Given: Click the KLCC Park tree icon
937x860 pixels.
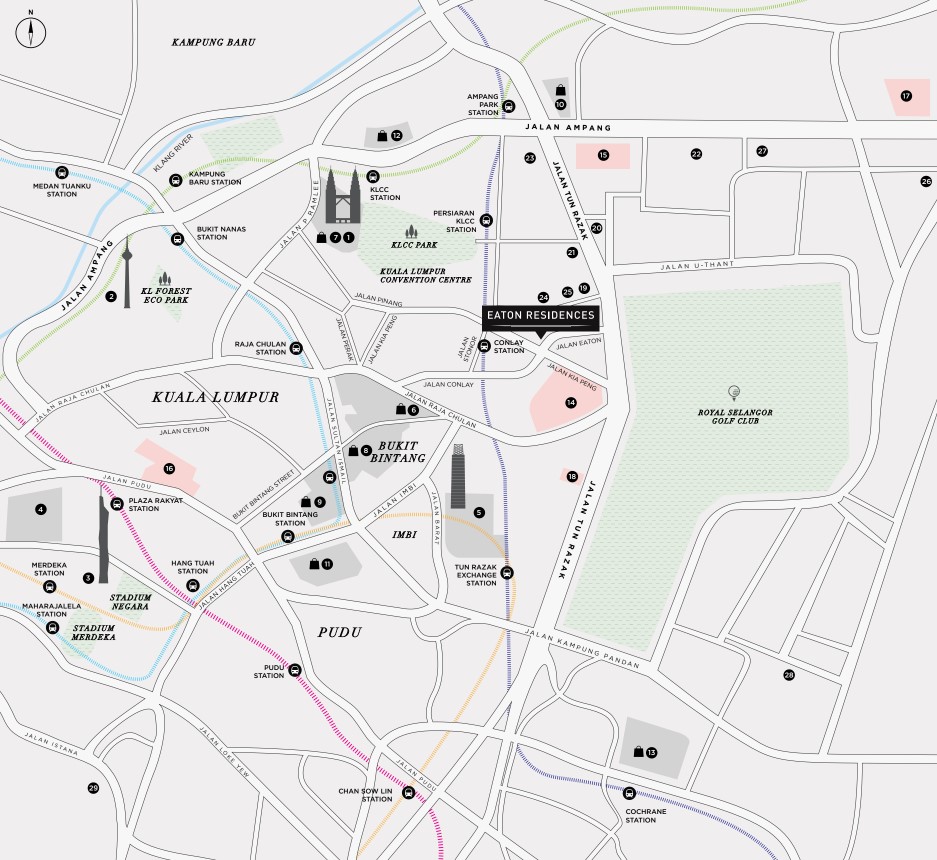Looking at the screenshot, I should [x=411, y=232].
